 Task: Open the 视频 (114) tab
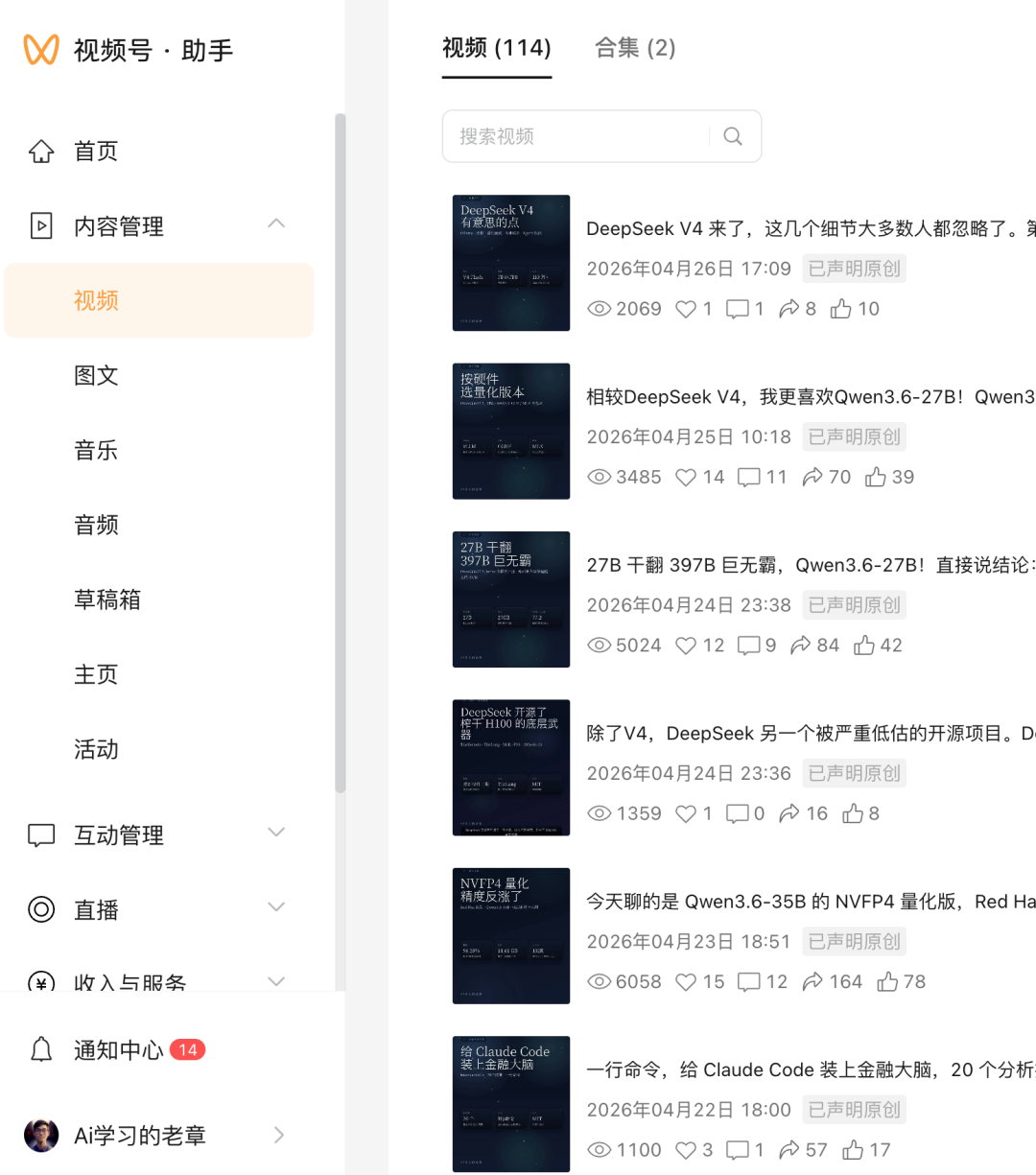pos(496,48)
